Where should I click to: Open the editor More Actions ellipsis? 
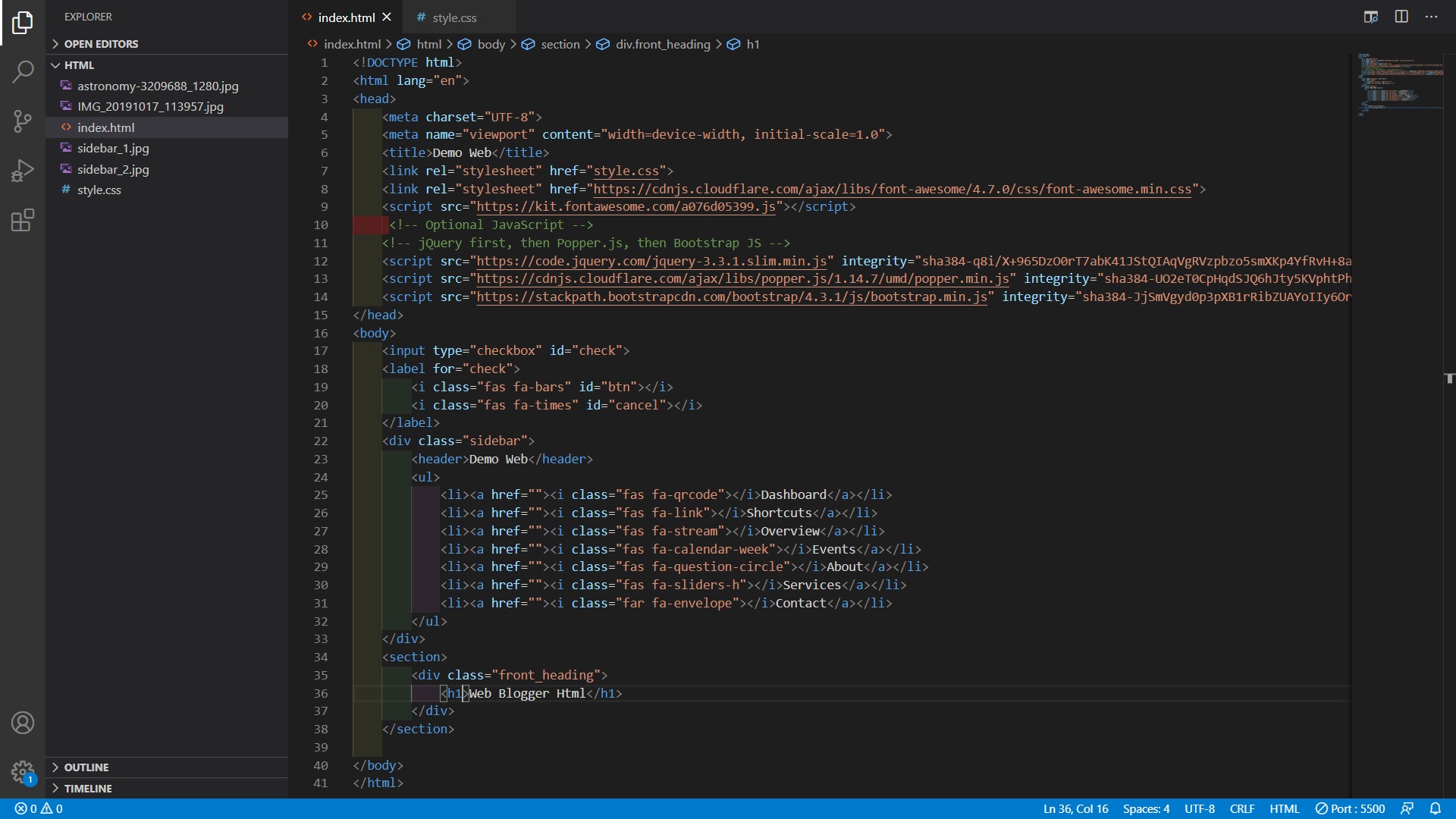point(1431,17)
